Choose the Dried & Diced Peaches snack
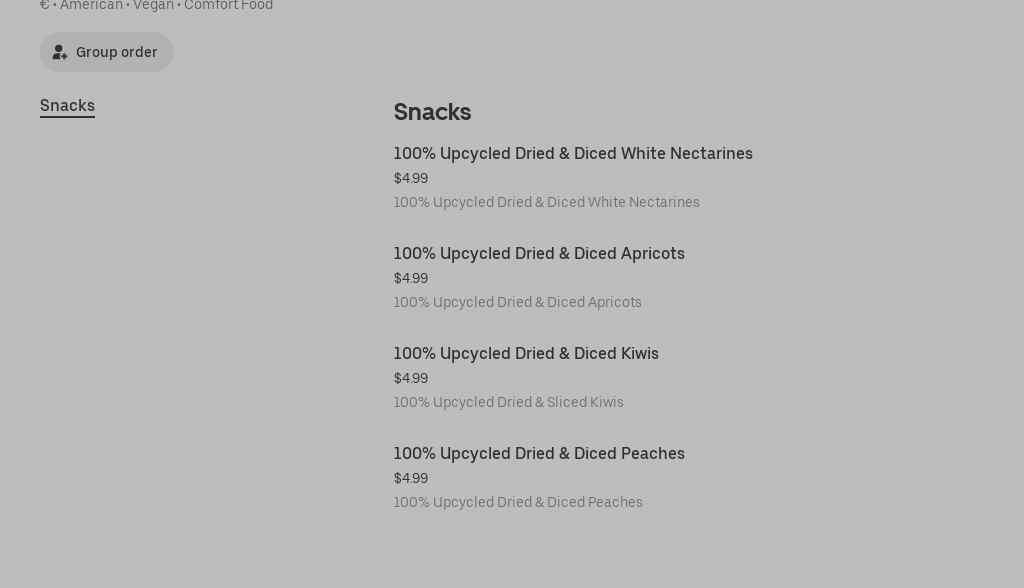Image resolution: width=1024 pixels, height=588 pixels. (x=539, y=454)
